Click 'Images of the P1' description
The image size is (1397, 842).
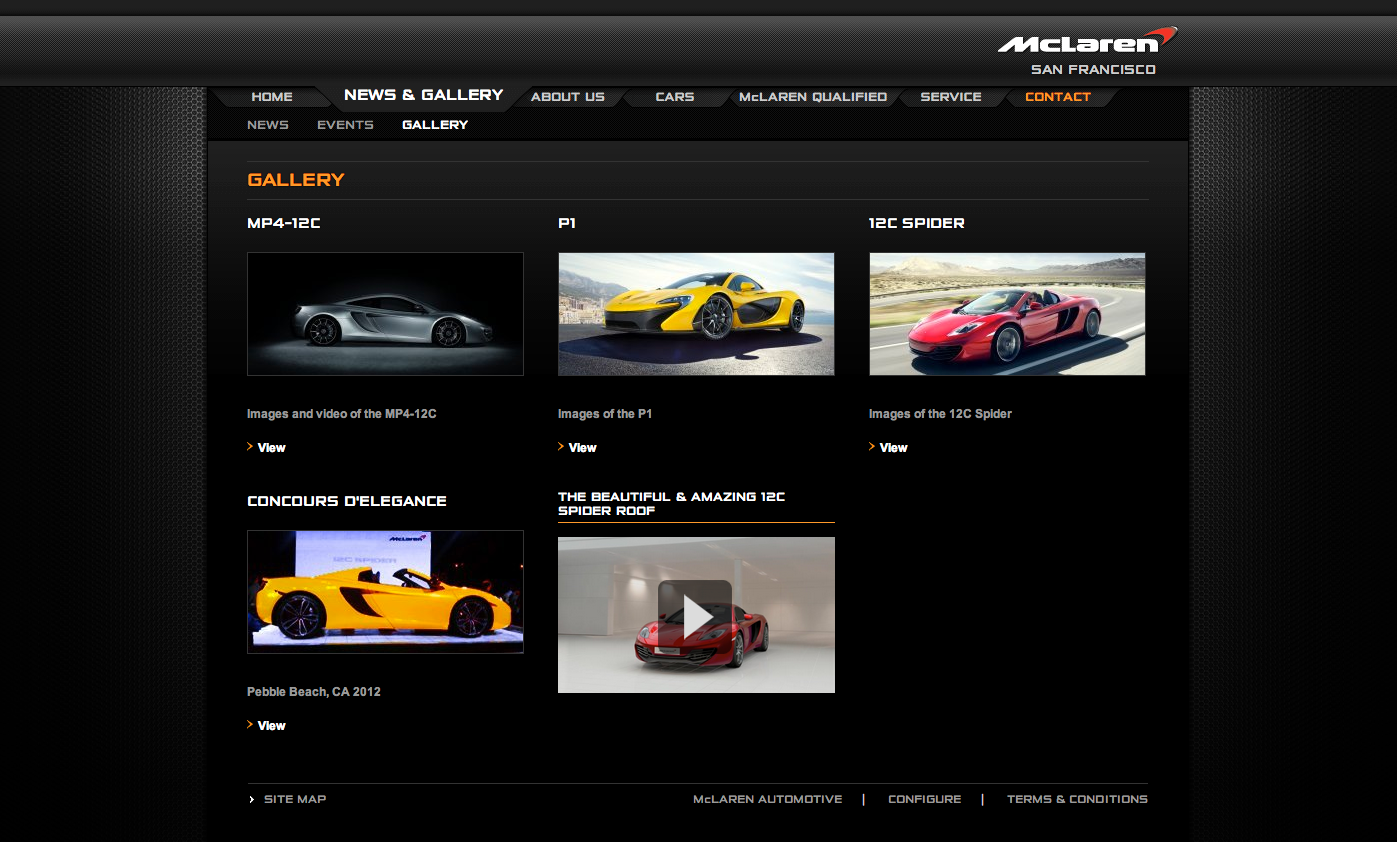pyautogui.click(x=605, y=414)
